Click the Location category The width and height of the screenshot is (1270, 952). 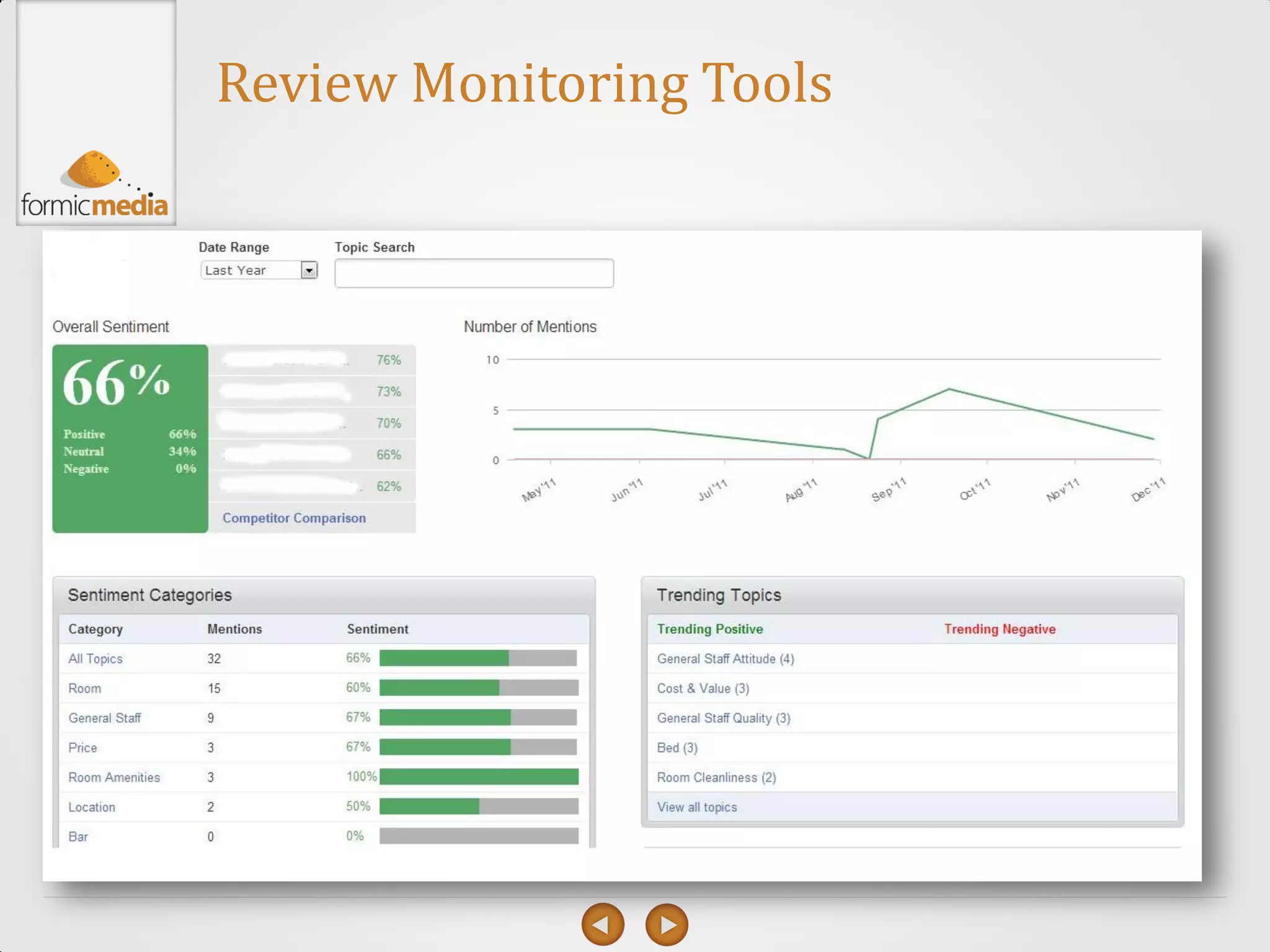92,807
